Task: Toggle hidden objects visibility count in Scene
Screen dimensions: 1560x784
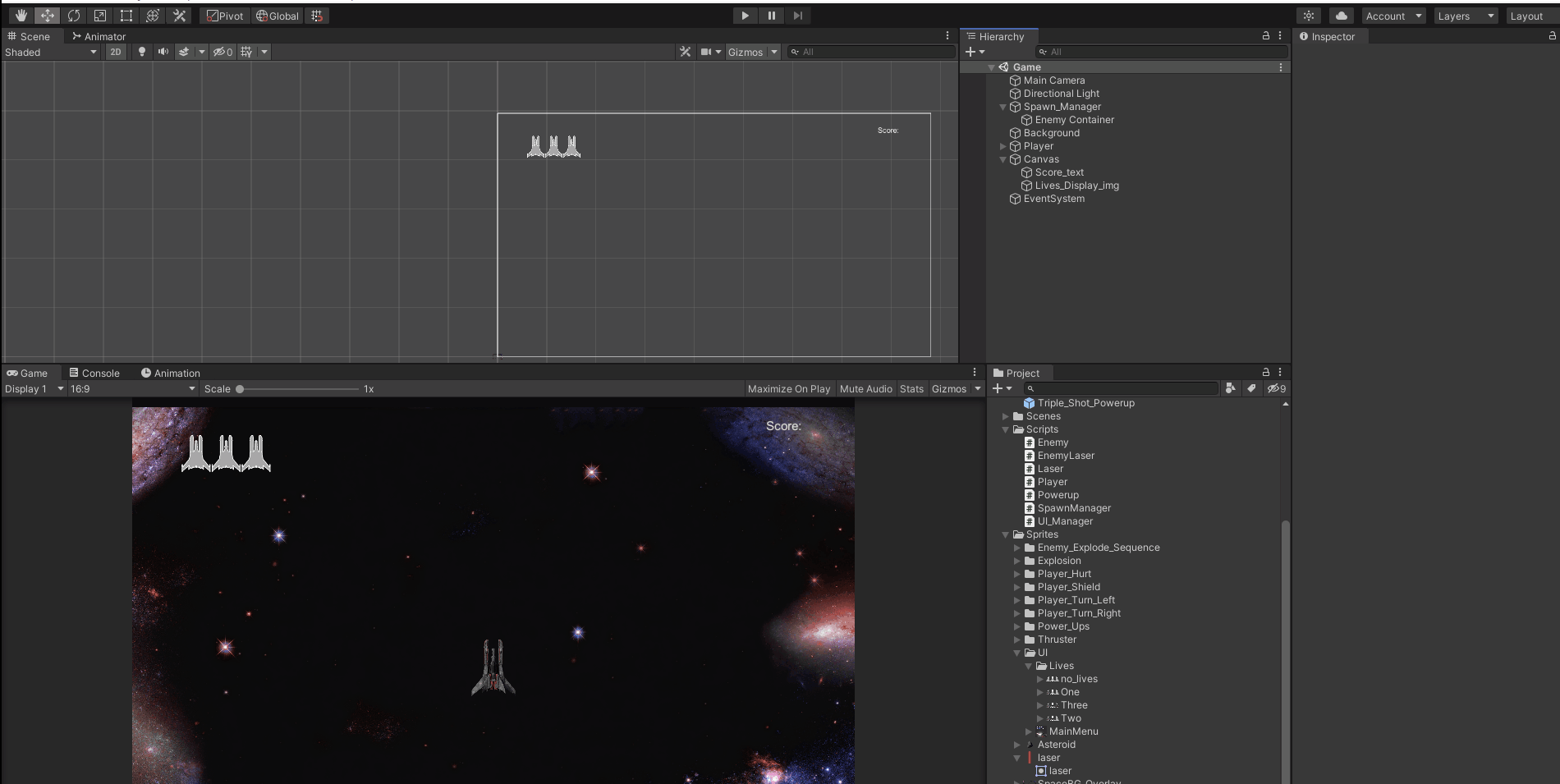Action: pyautogui.click(x=223, y=52)
